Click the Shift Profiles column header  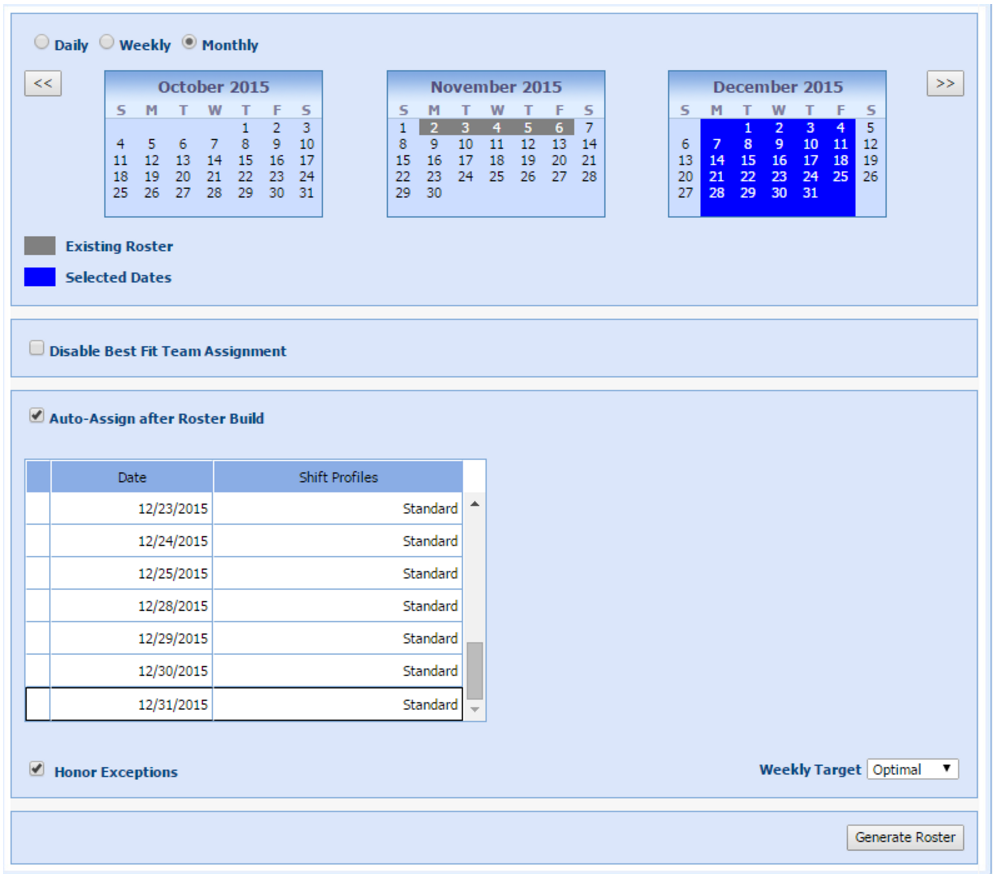click(338, 477)
